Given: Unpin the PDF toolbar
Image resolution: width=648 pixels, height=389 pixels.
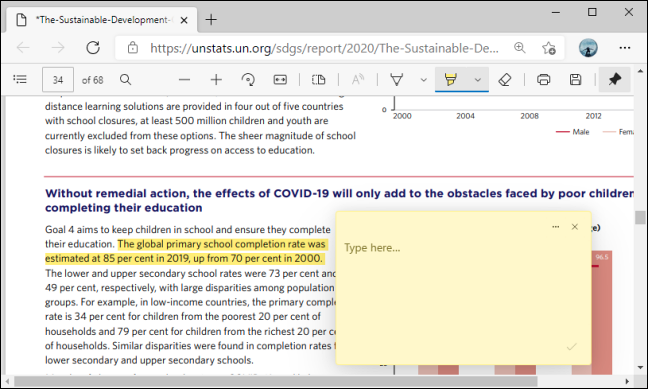Looking at the screenshot, I should [615, 79].
